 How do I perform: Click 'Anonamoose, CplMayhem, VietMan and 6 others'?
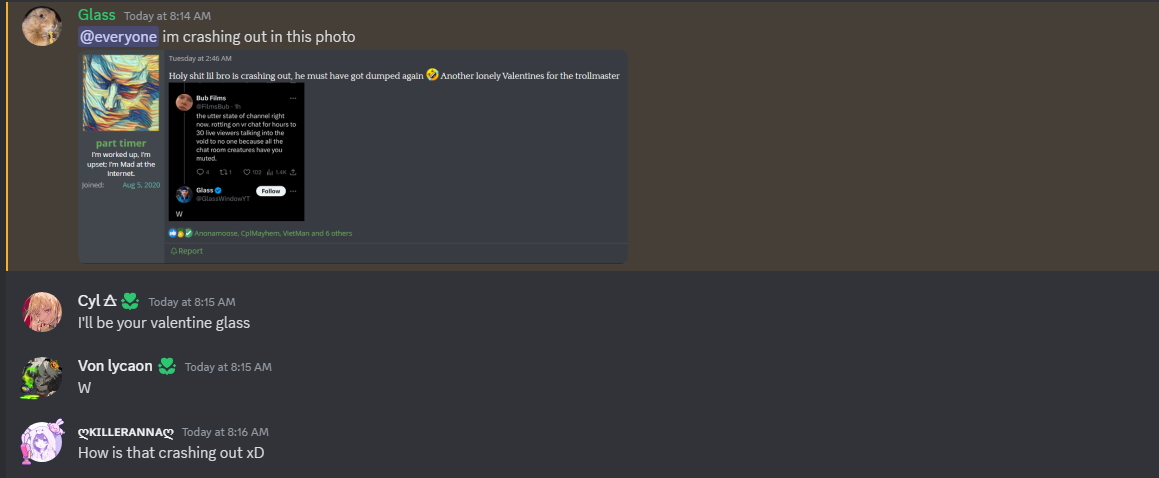(x=273, y=233)
